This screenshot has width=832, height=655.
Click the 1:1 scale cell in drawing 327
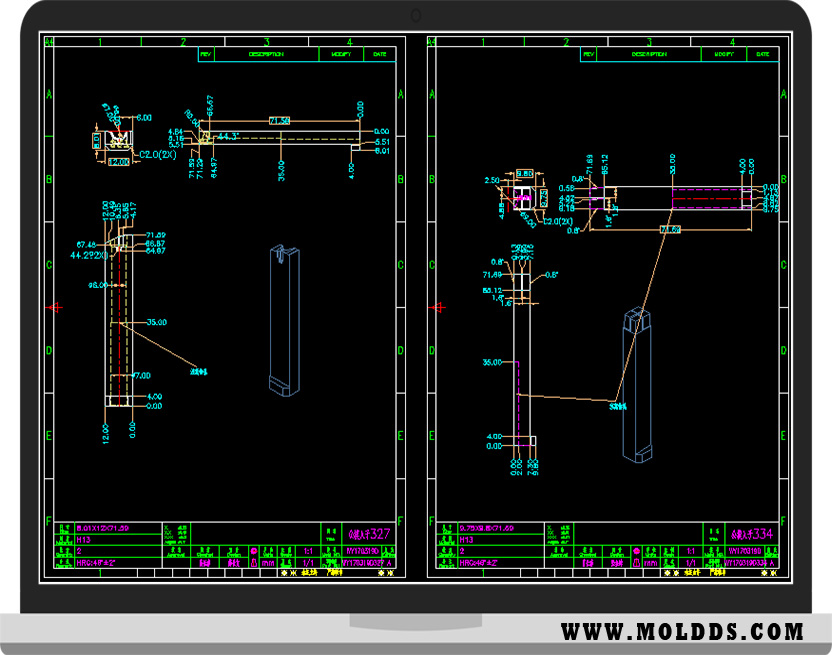308,551
